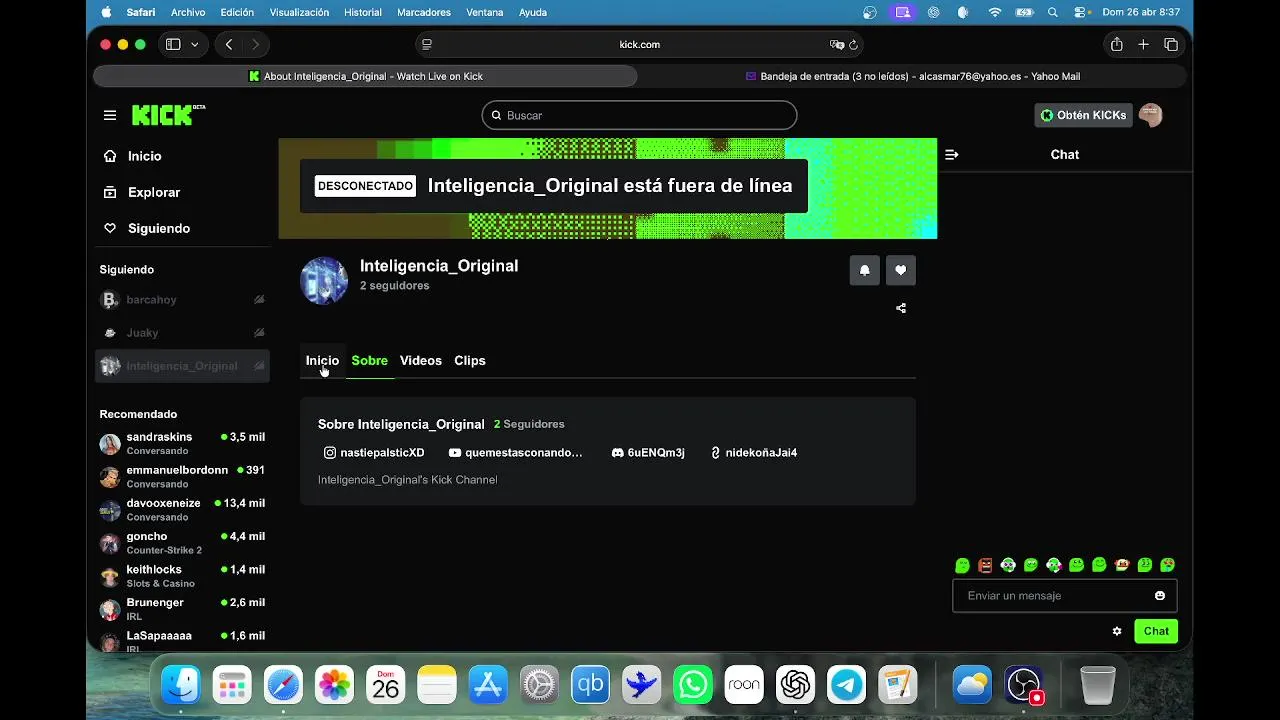Open the recommended channel keithlocks

pyautogui.click(x=183, y=576)
